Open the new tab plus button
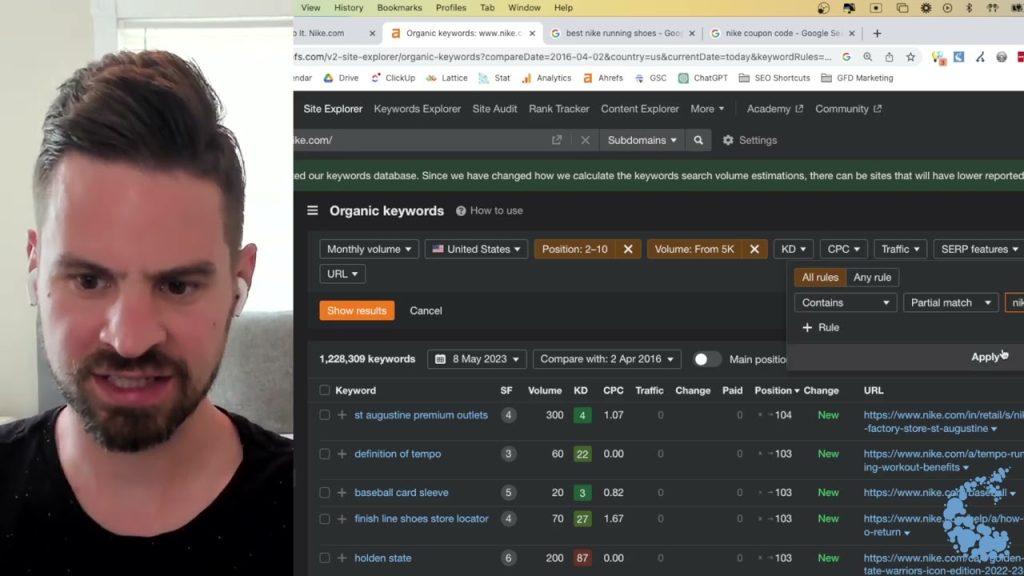Screen dimensions: 1024x576 coord(877,33)
